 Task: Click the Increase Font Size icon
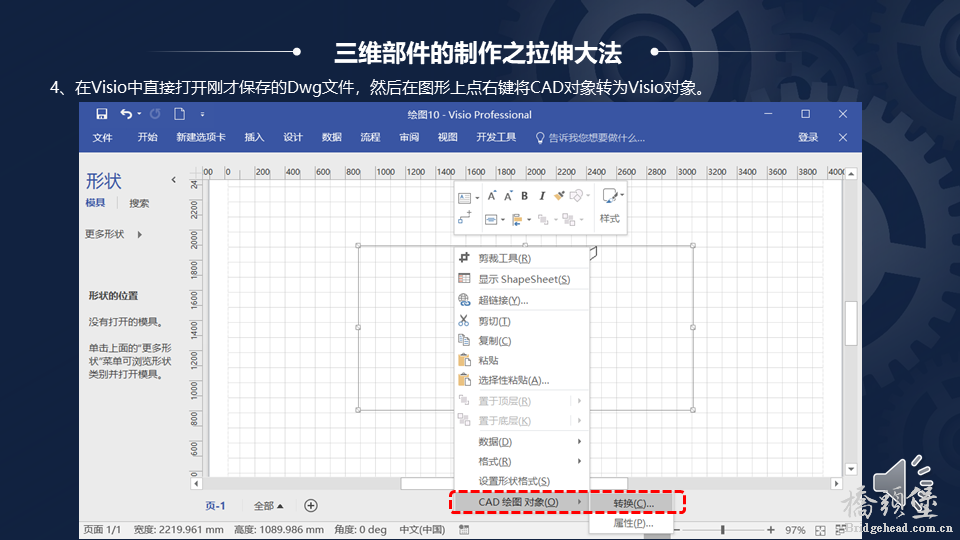coord(491,196)
